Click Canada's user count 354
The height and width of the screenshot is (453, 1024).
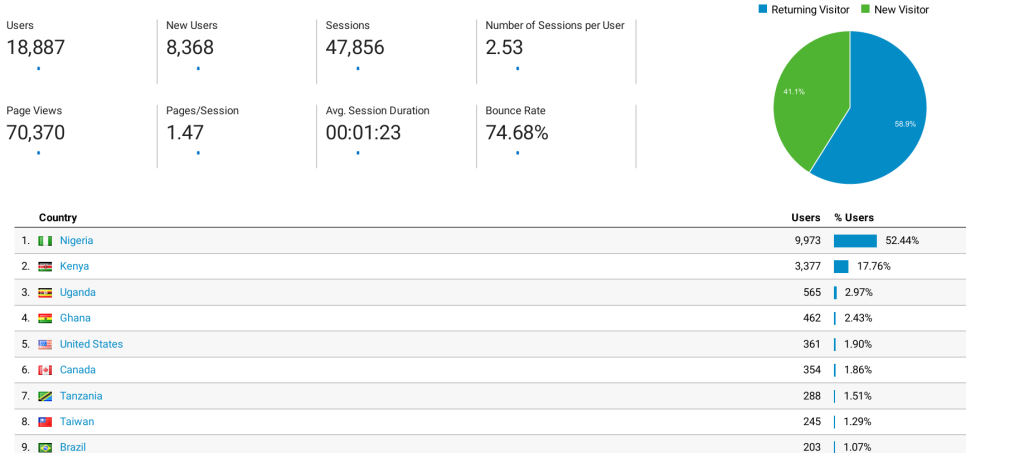click(812, 370)
